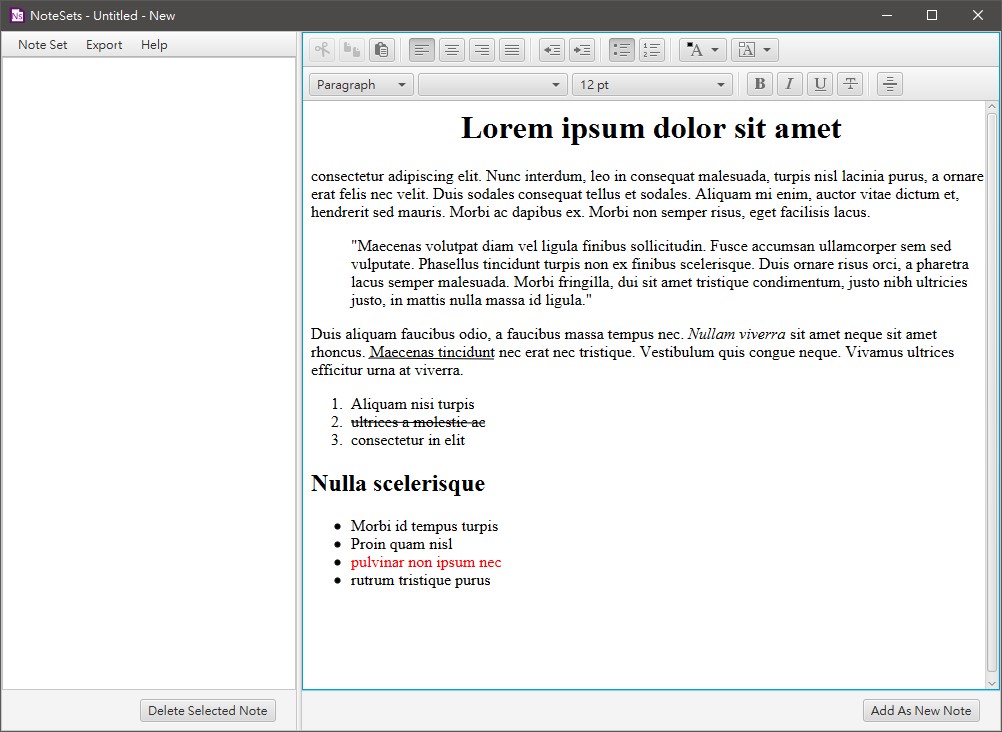Align text to the right
Viewport: 1002px width, 732px height.
[x=482, y=50]
